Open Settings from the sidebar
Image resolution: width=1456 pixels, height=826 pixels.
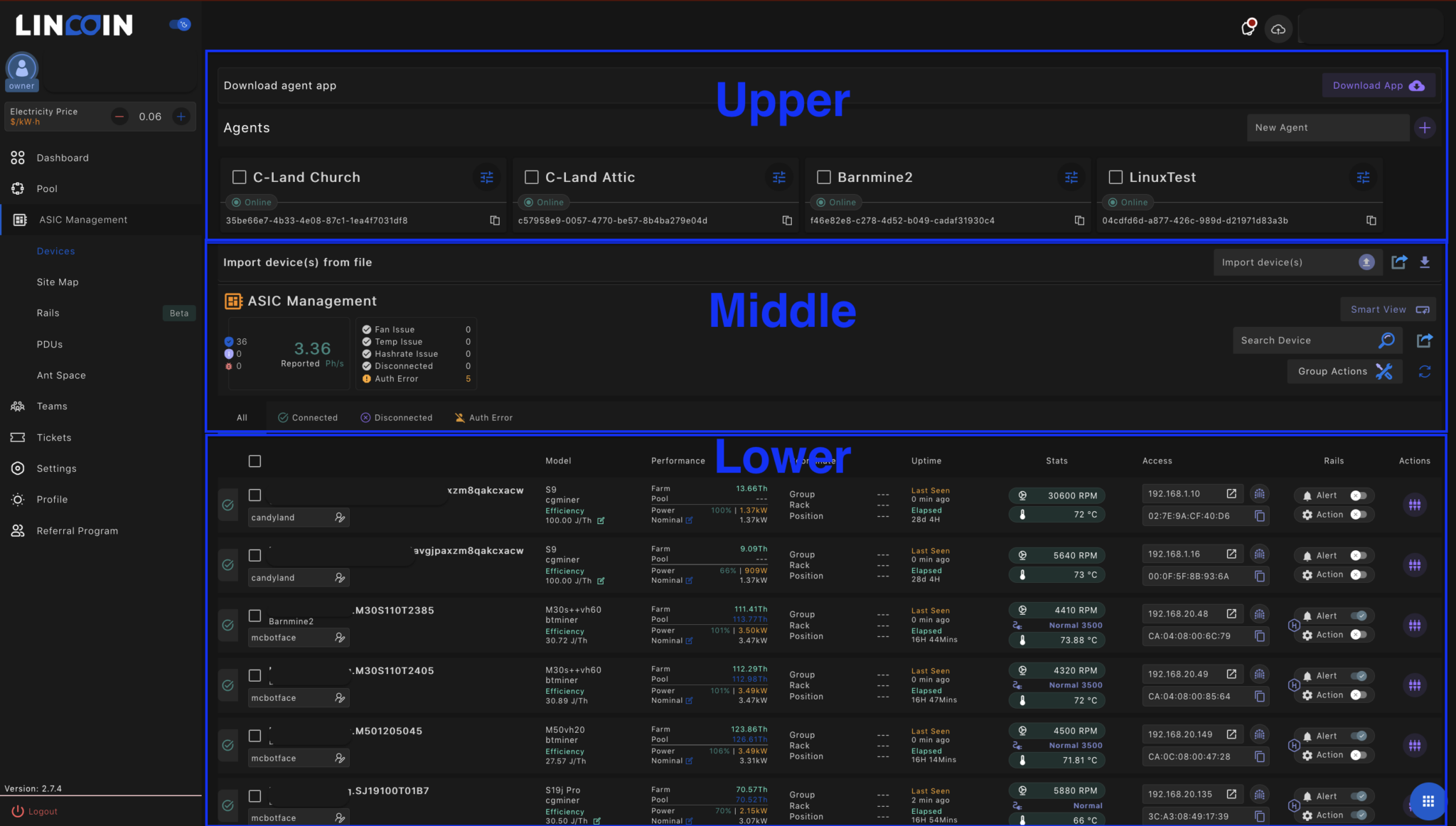[x=57, y=468]
